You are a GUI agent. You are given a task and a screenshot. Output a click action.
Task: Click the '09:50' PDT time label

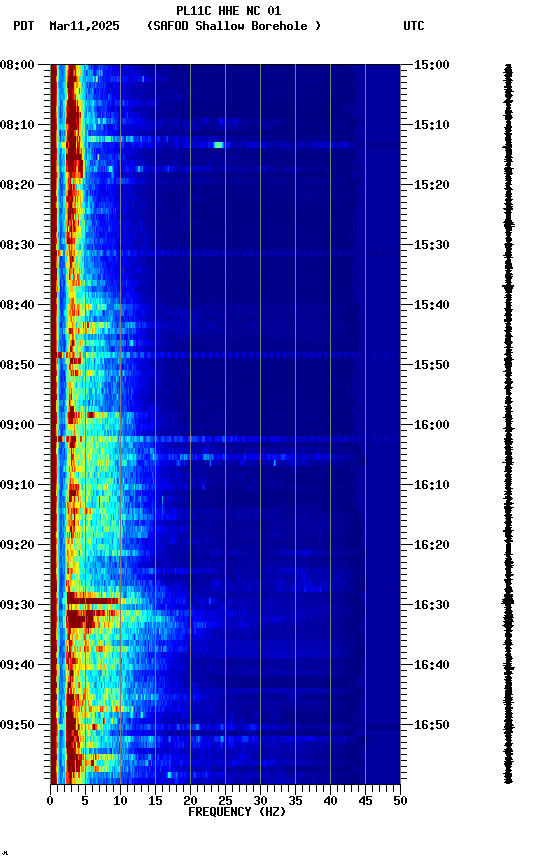17,725
